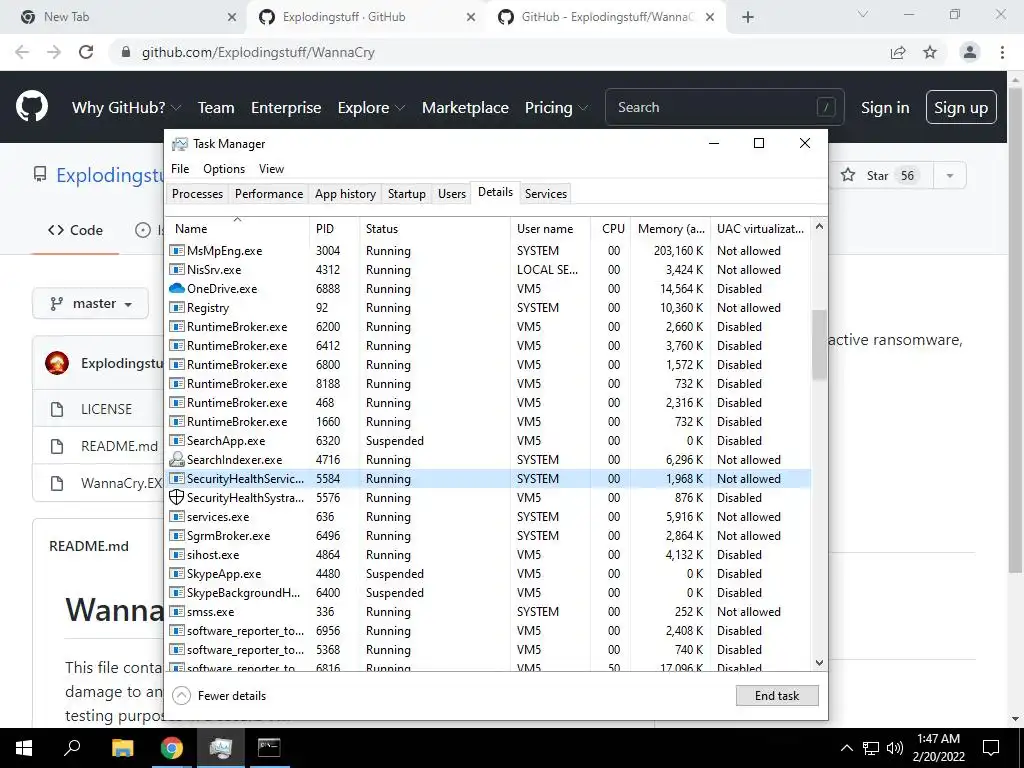Open Task Manager's File menu

[180, 168]
